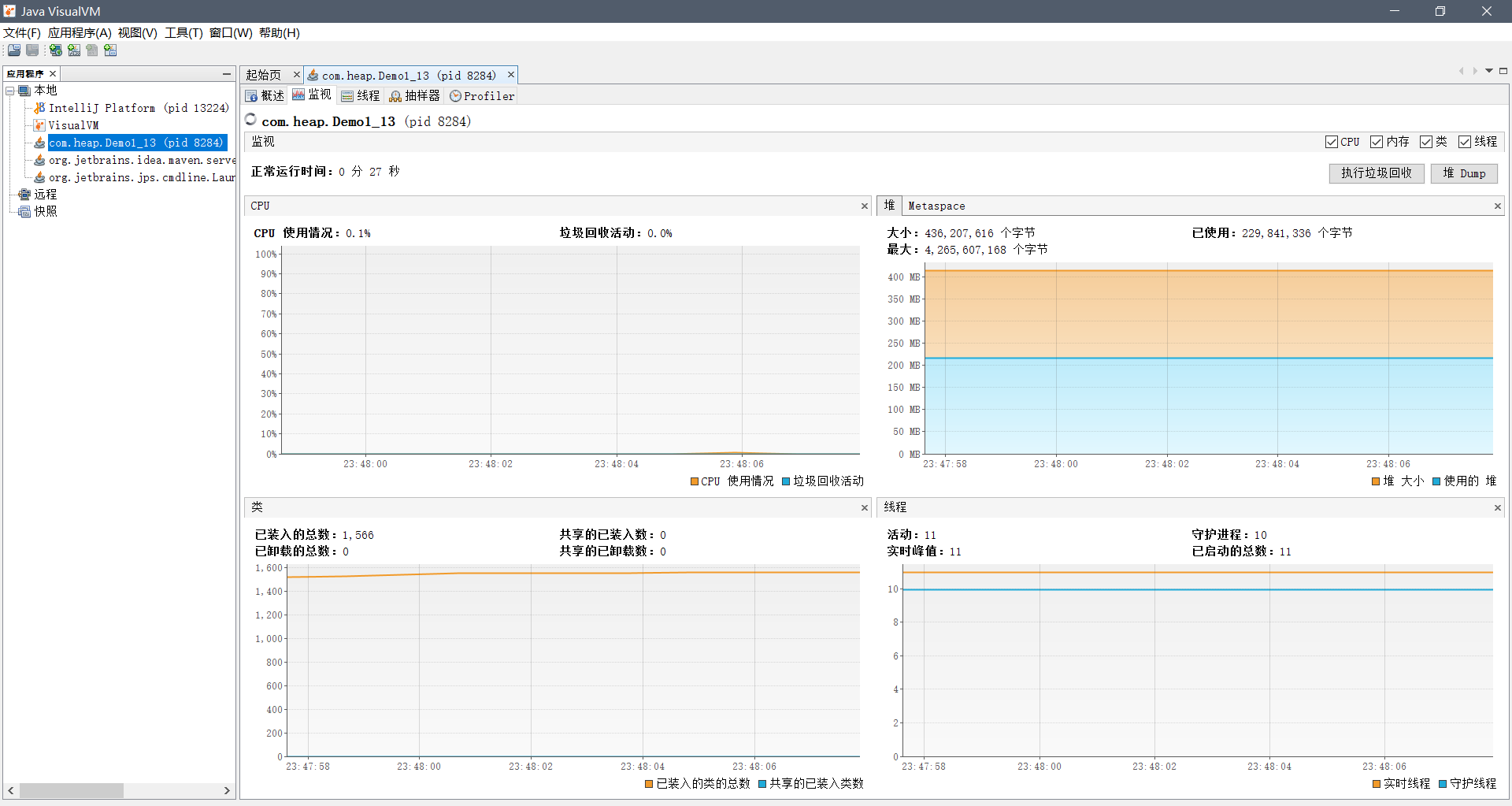This screenshot has height=806, width=1512.
Task: Click orange CPU 使用情况 legend swatch
Action: 695,481
